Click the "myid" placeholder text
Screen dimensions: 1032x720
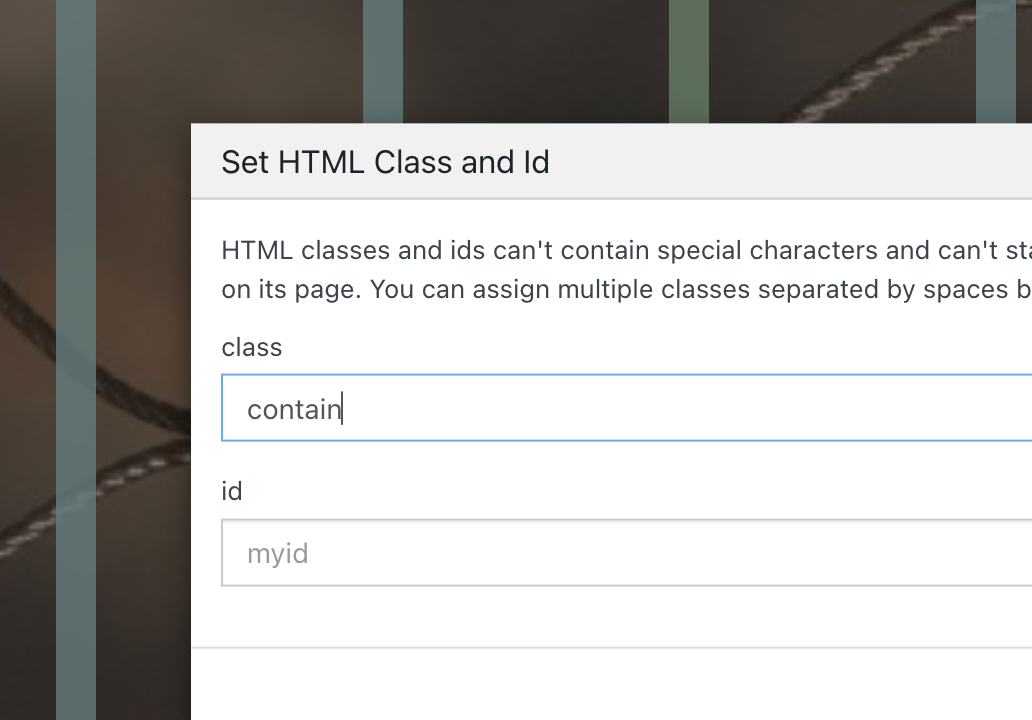tap(277, 553)
